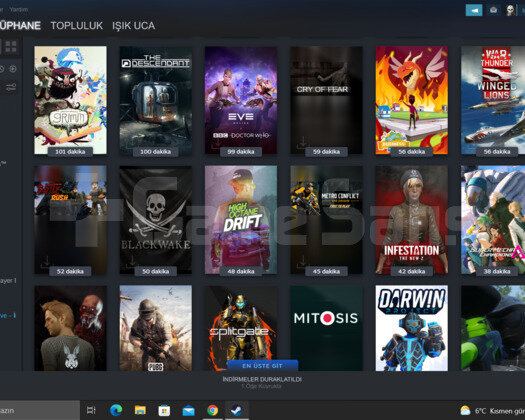
Task: Open Microsoft Store from the taskbar
Action: tap(164, 410)
